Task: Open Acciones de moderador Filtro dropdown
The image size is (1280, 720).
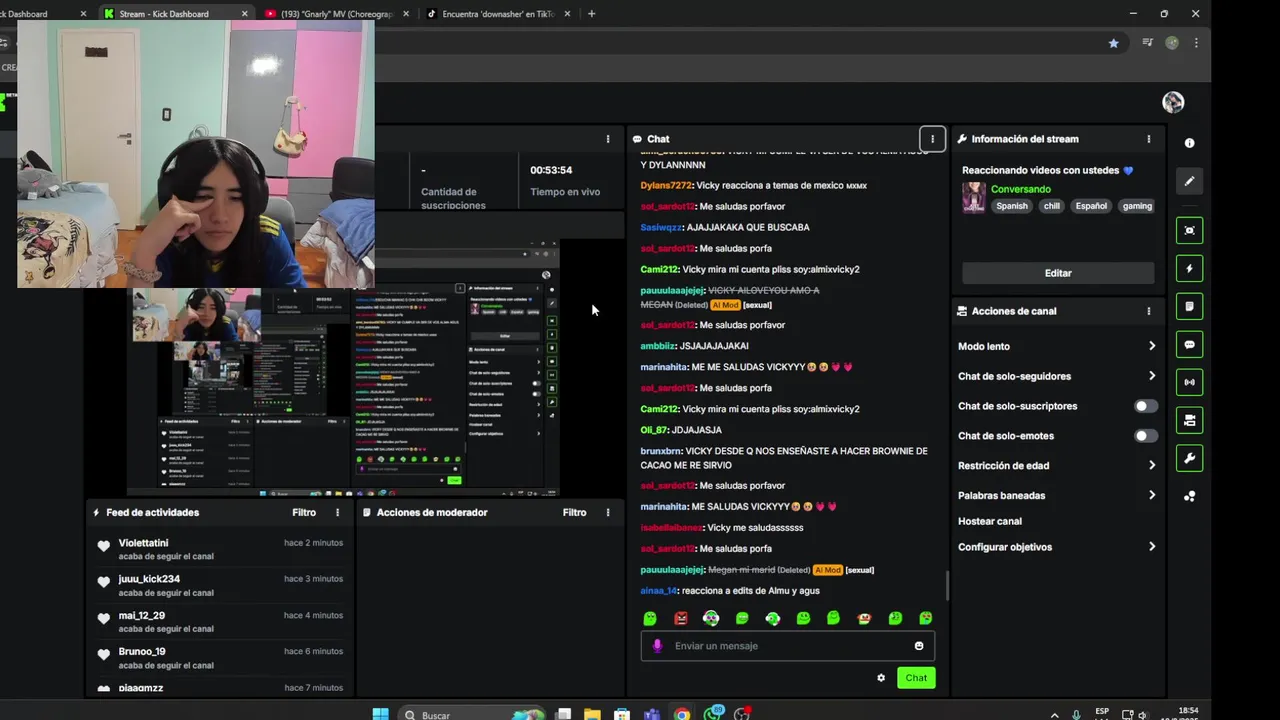Action: (x=574, y=512)
